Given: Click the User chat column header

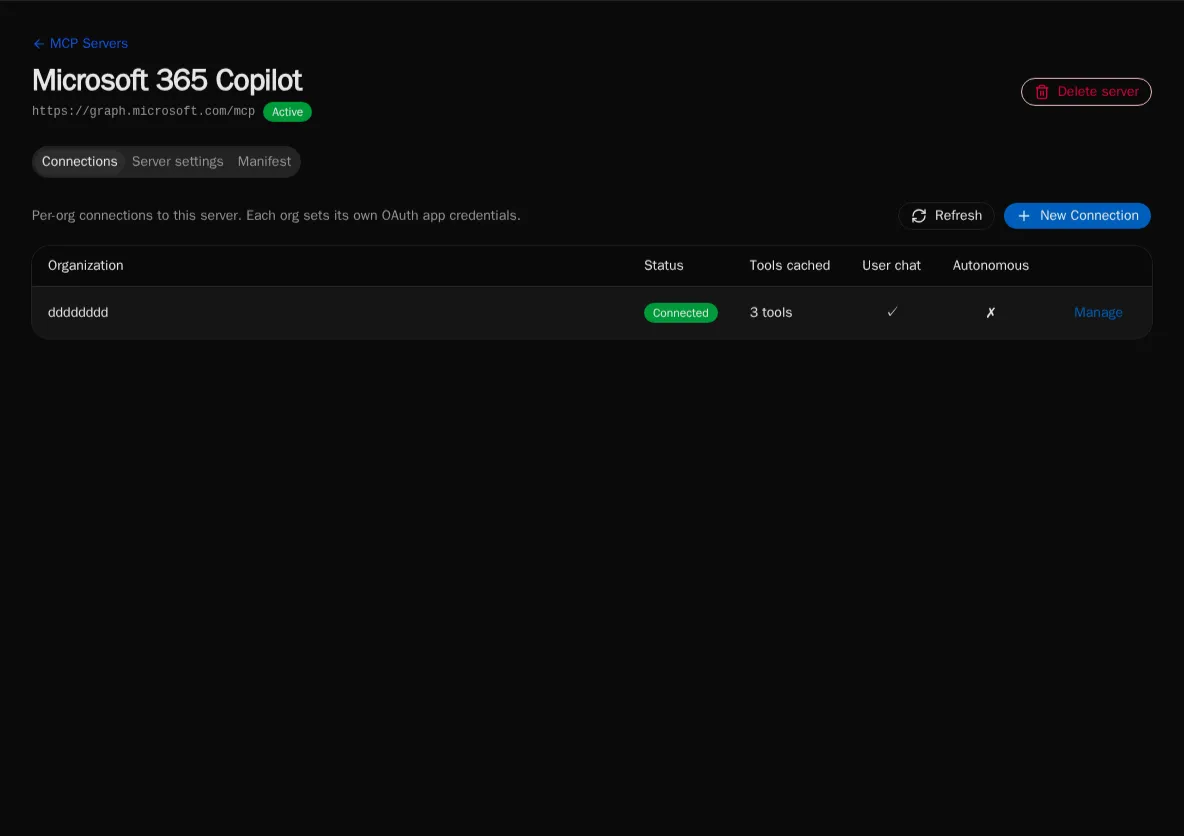Looking at the screenshot, I should coord(891,266).
